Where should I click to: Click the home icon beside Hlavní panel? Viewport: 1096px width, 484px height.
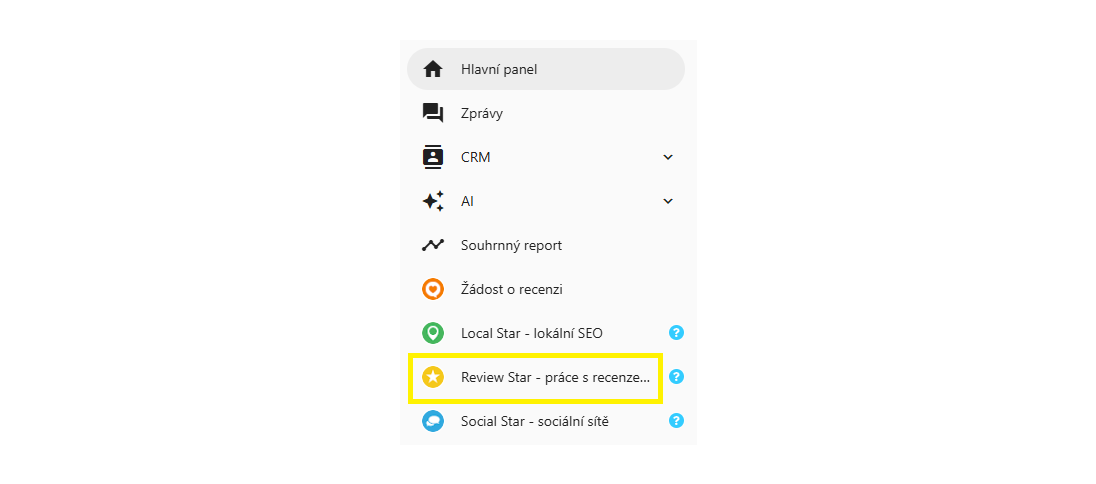432,69
